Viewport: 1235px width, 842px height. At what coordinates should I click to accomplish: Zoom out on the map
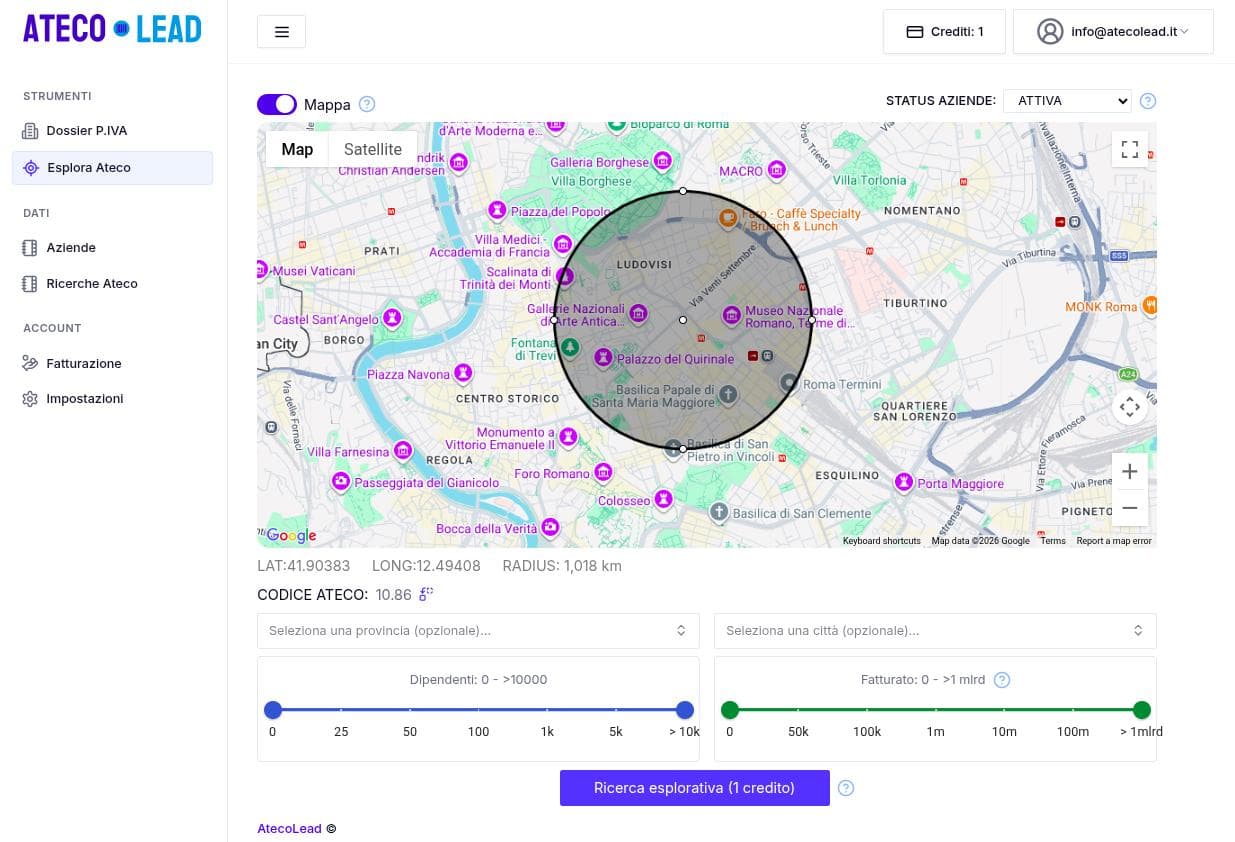click(1129, 508)
